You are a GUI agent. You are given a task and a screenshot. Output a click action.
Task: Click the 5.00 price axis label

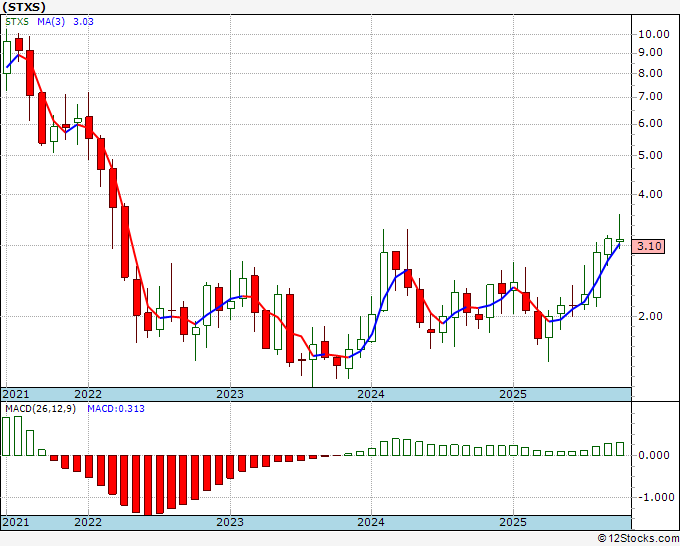650,155
